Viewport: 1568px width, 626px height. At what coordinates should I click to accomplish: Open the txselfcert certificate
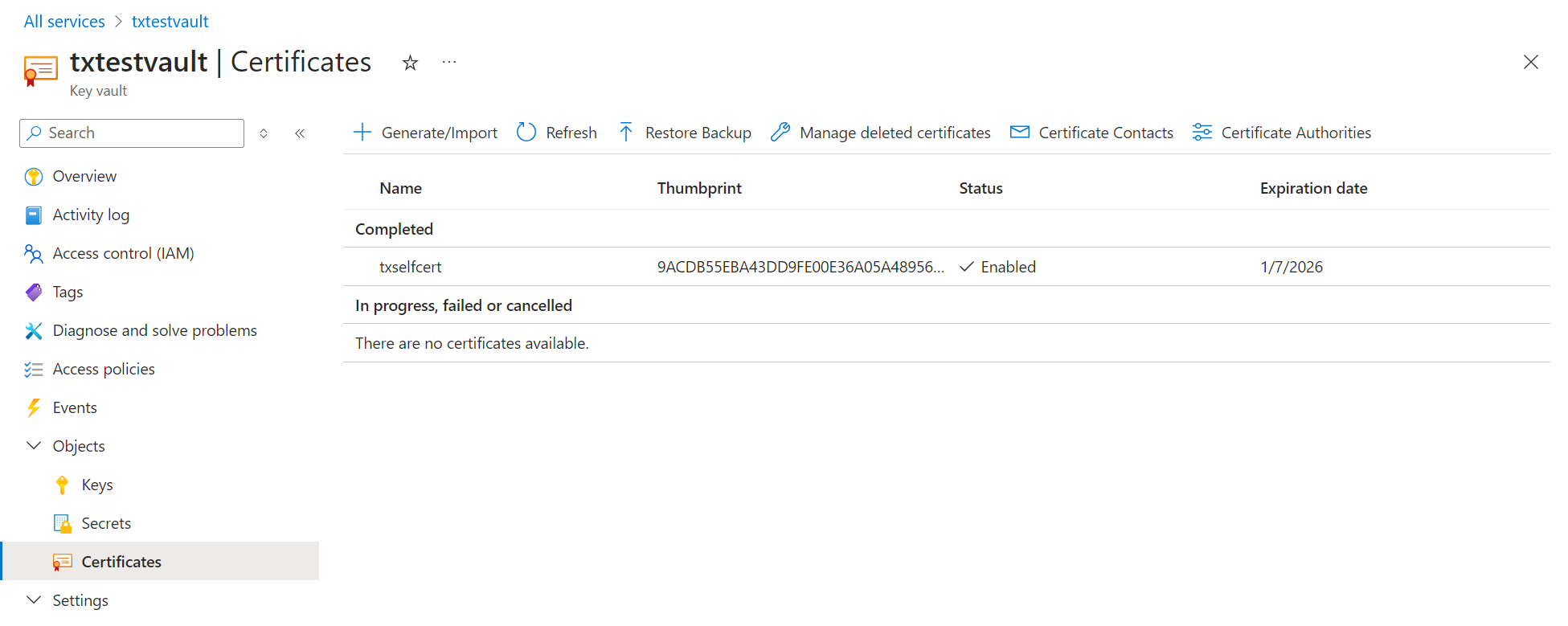[x=411, y=267]
